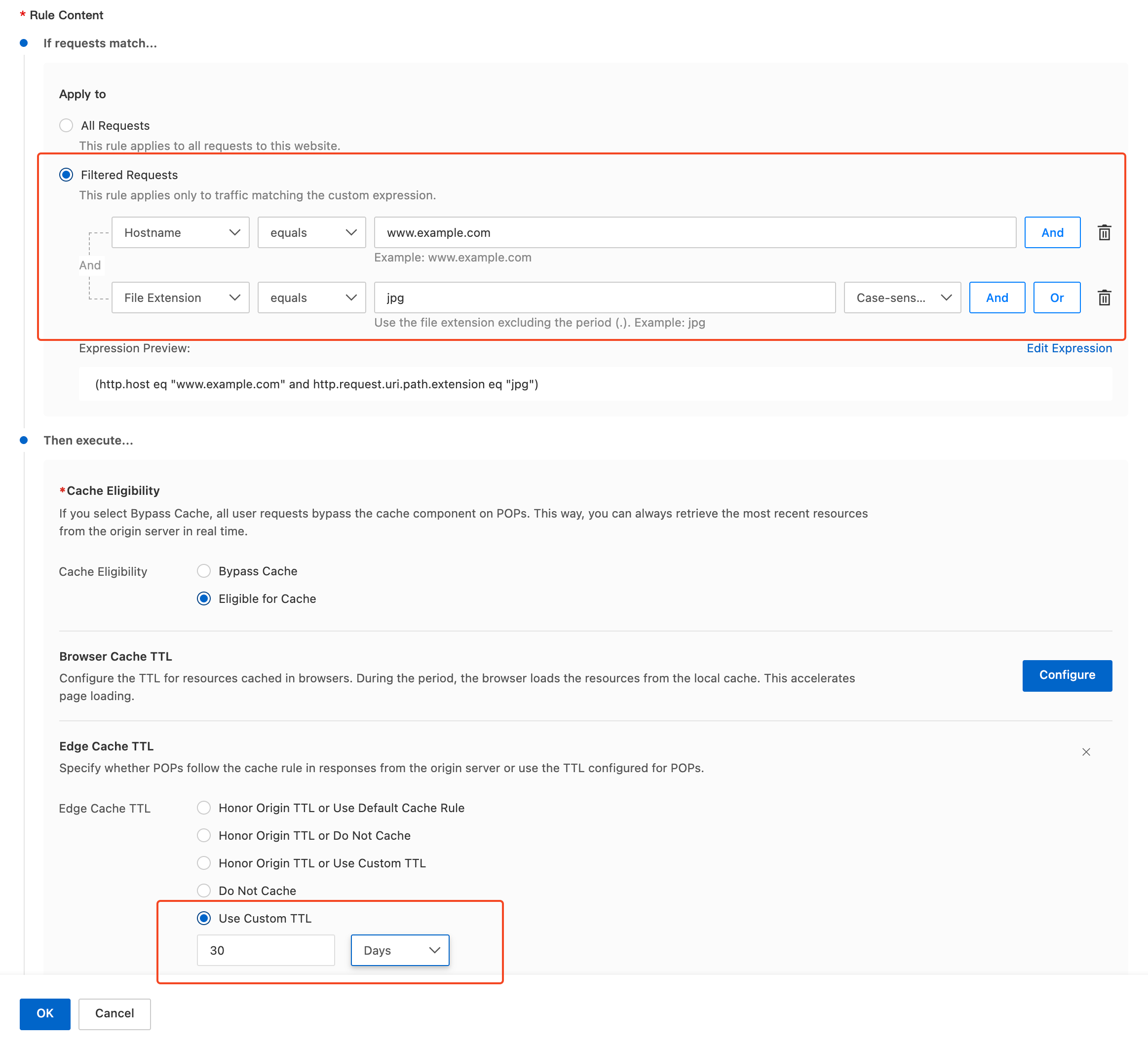Click Configure for Browser Cache TTL

1067,675
